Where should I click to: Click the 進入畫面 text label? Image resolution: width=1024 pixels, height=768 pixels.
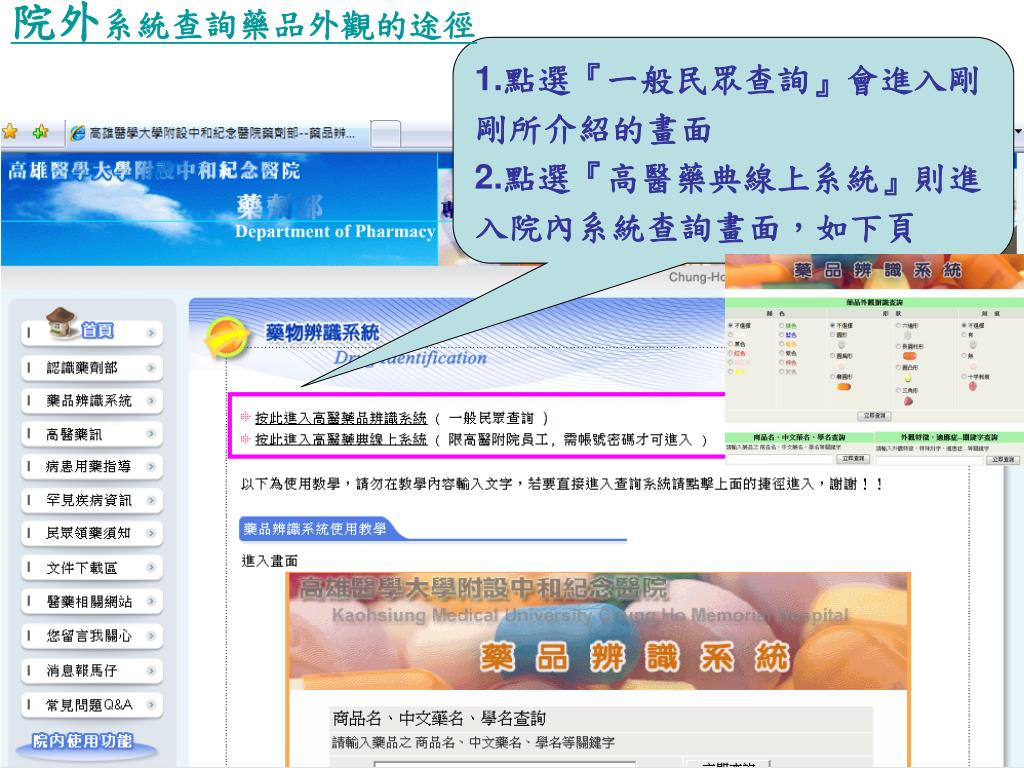point(269,560)
